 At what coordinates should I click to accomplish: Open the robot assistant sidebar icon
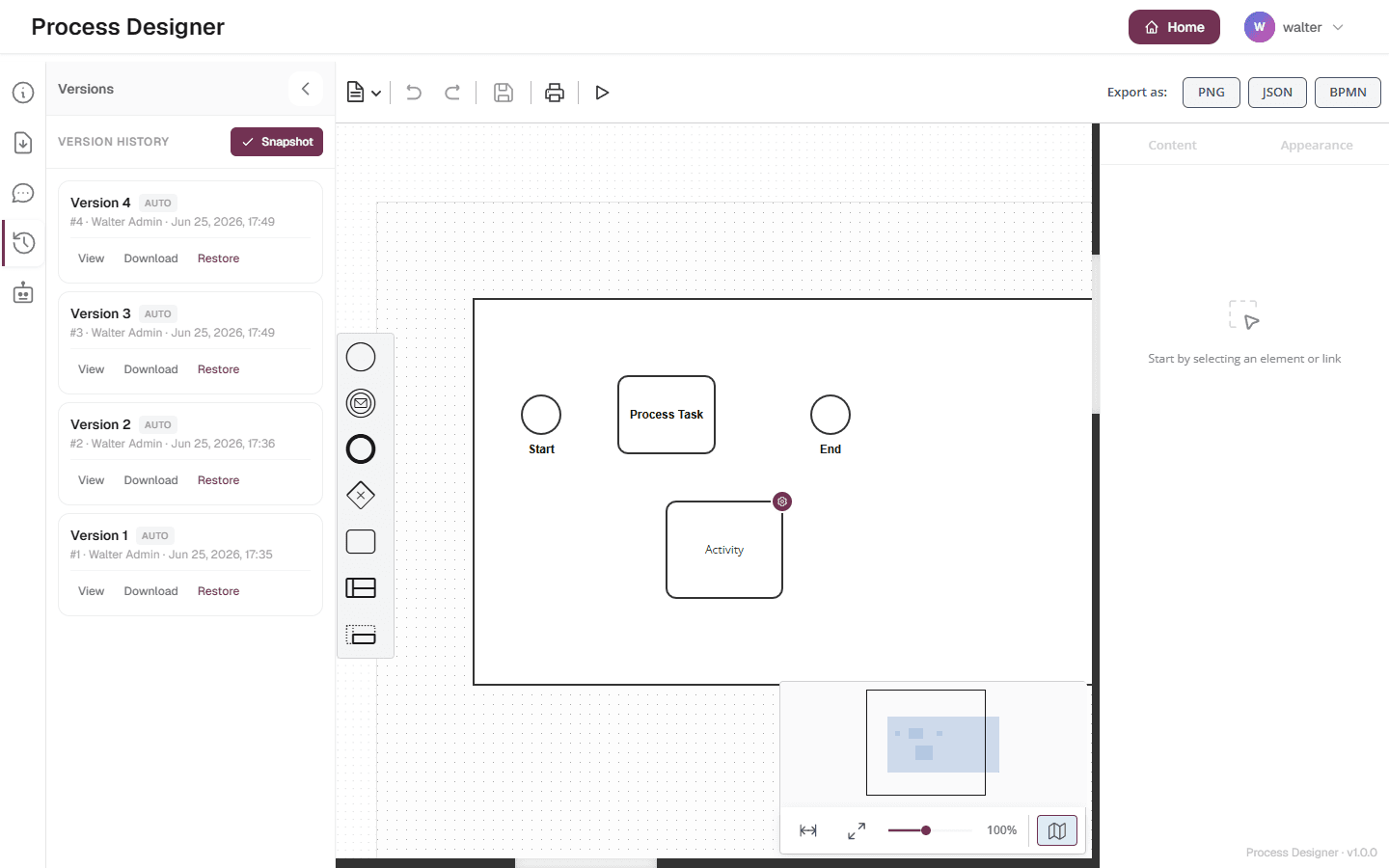[x=23, y=293]
